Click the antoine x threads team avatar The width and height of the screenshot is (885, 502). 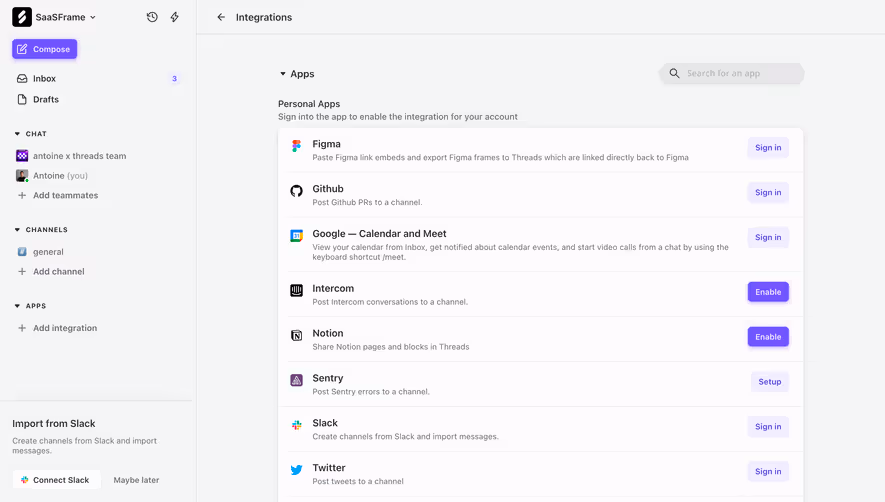point(22,156)
